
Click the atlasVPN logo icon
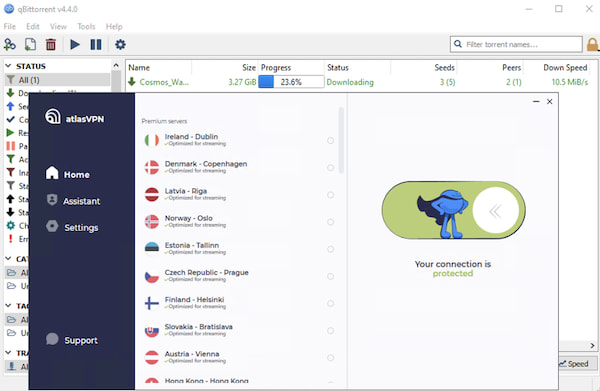pyautogui.click(x=53, y=116)
